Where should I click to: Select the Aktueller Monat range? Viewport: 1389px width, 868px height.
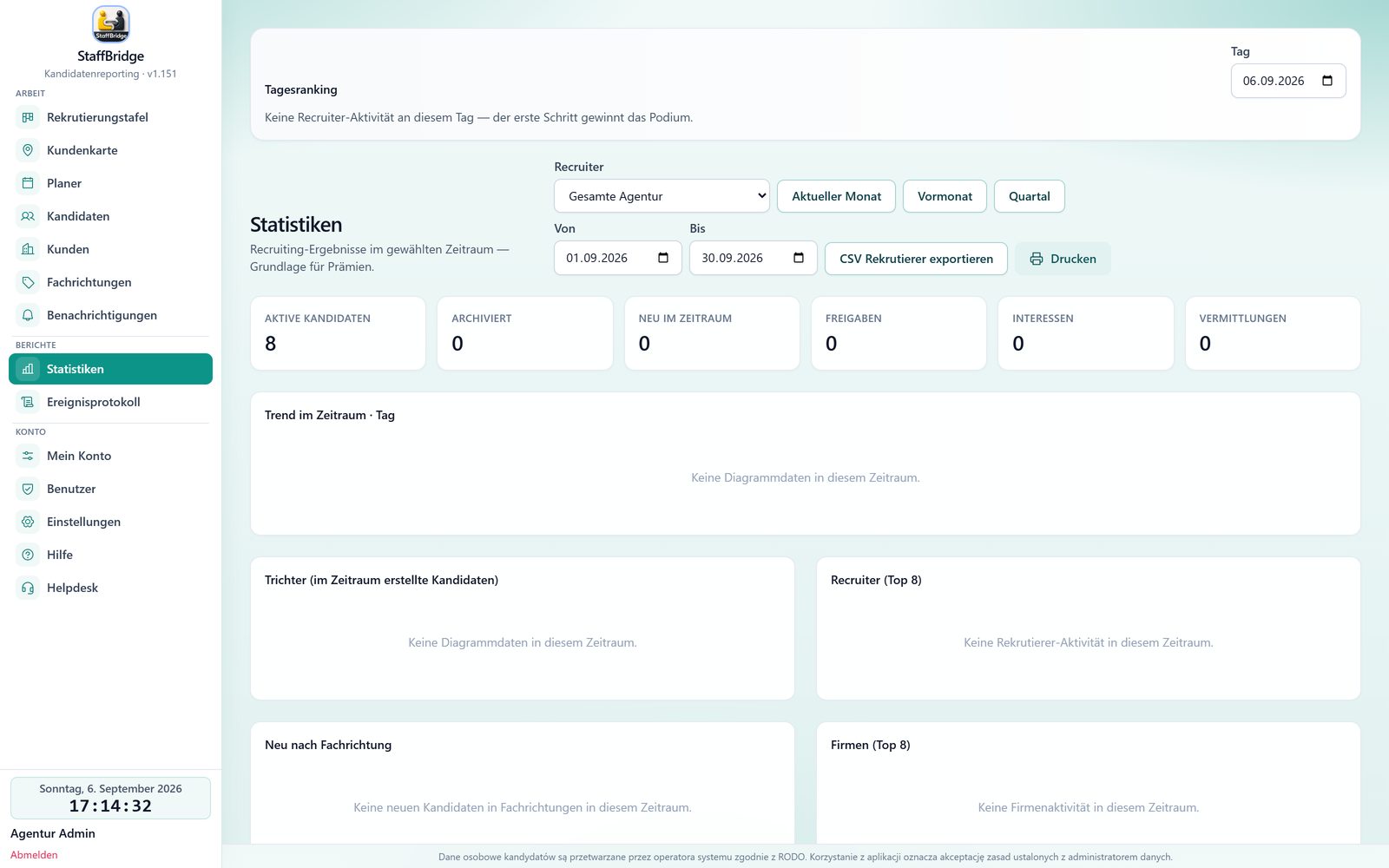coord(836,196)
